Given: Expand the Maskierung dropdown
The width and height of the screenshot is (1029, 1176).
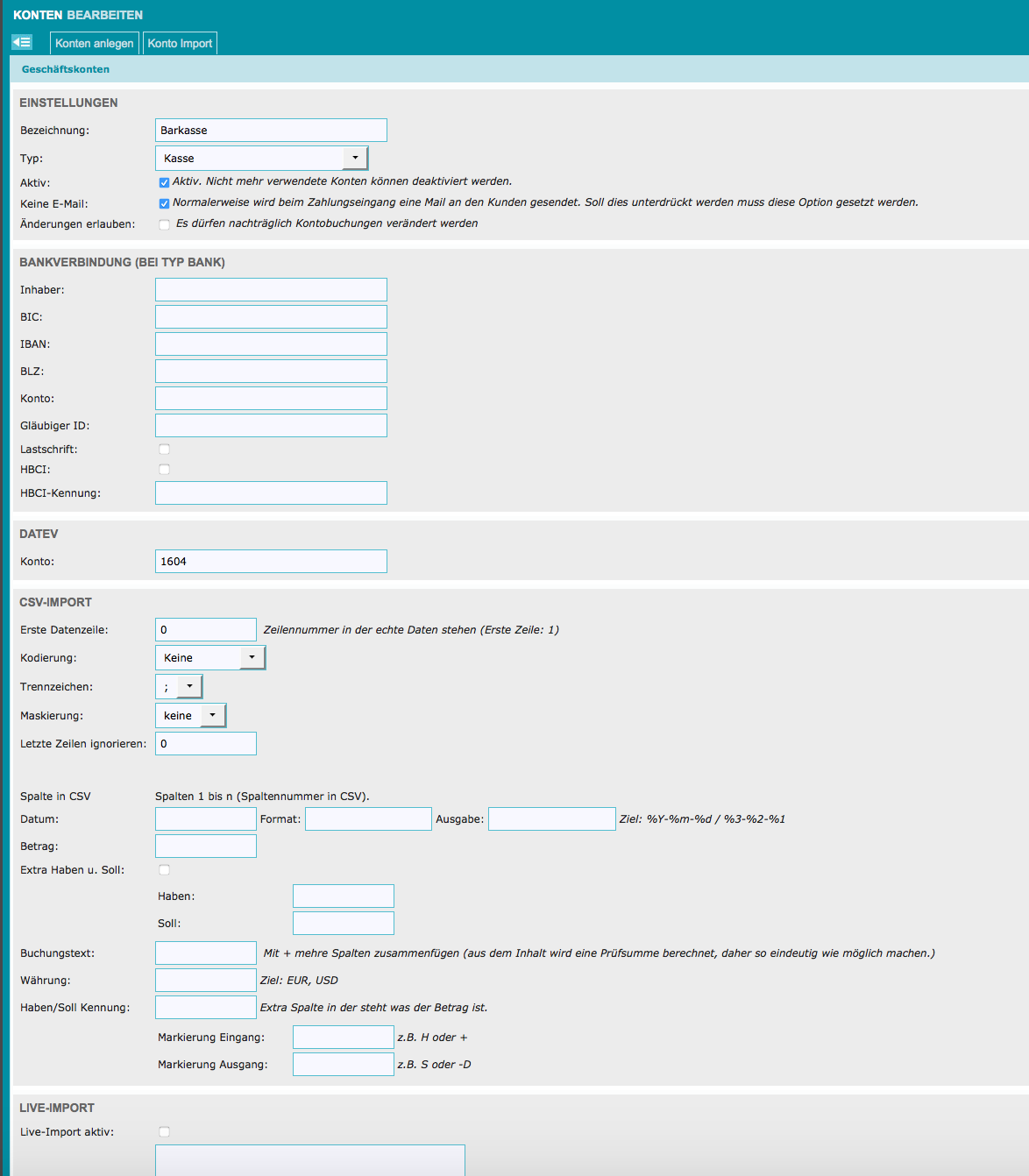Looking at the screenshot, I should (x=190, y=716).
